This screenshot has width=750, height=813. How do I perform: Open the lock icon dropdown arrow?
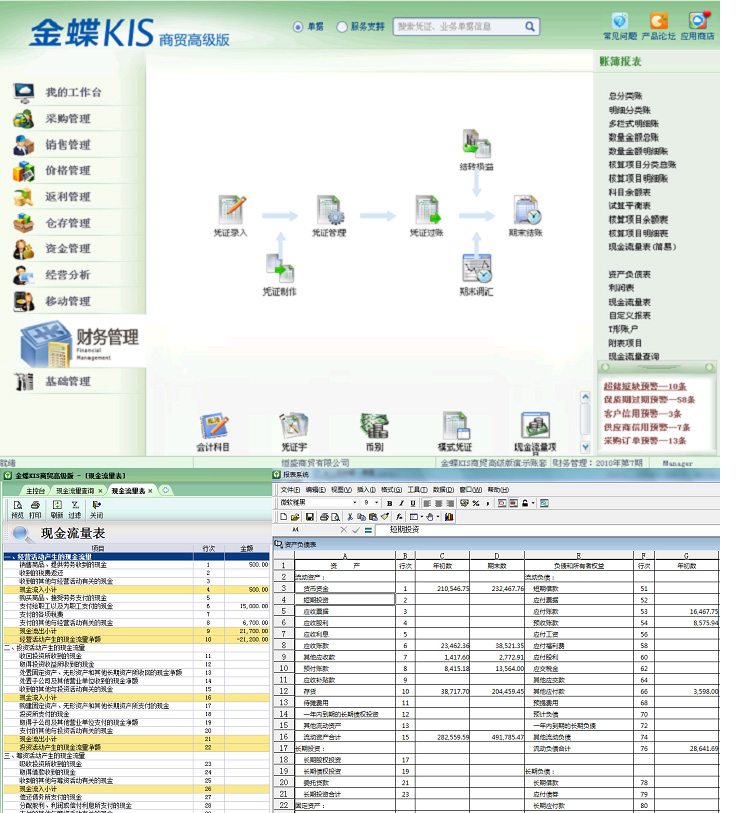533,503
